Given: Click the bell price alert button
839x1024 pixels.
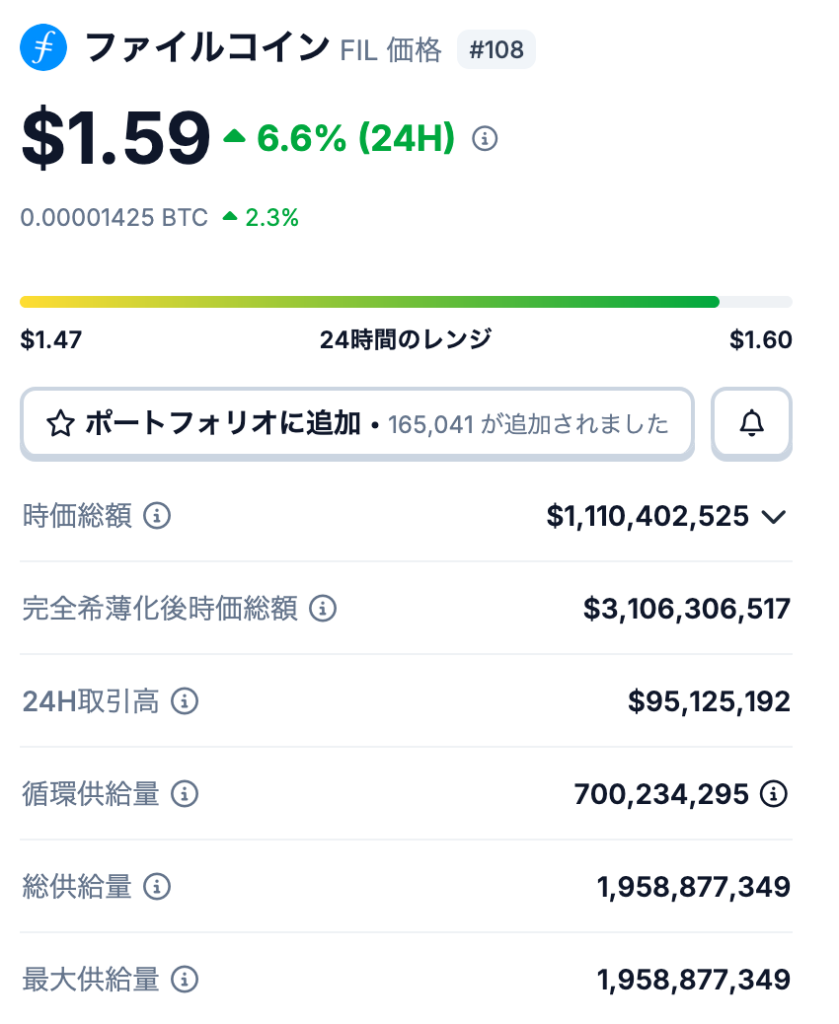Looking at the screenshot, I should 751,424.
